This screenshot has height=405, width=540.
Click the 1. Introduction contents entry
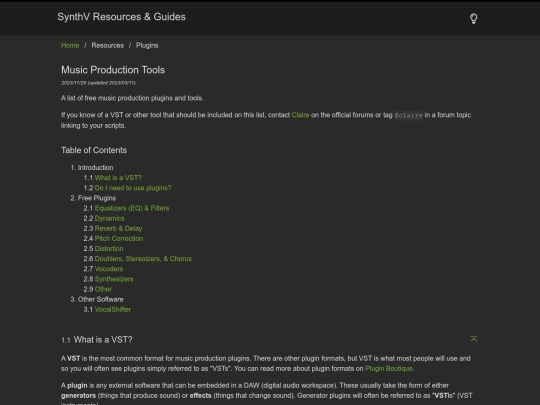coord(92,168)
